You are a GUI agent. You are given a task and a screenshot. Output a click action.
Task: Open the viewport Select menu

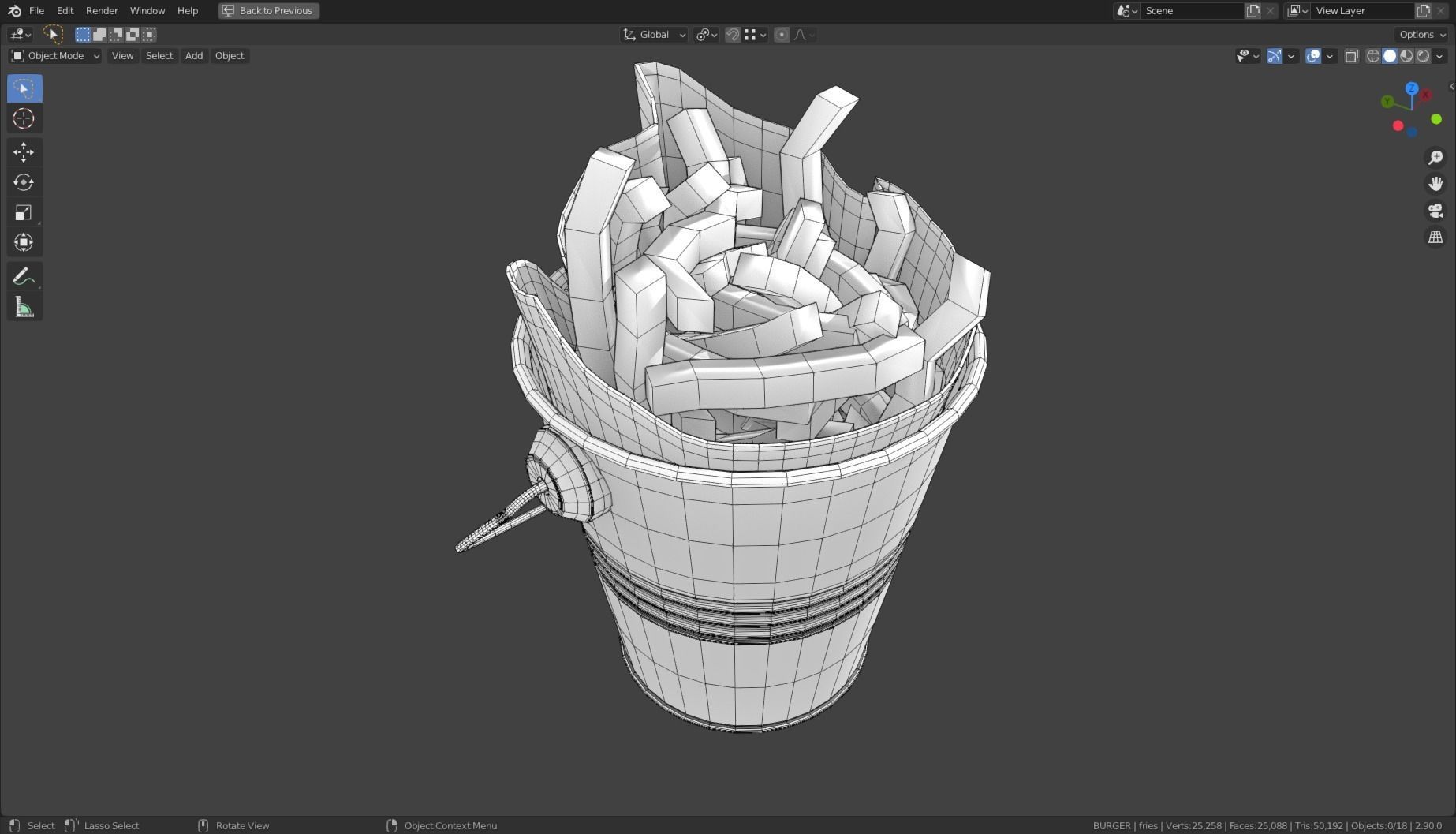pyautogui.click(x=159, y=56)
